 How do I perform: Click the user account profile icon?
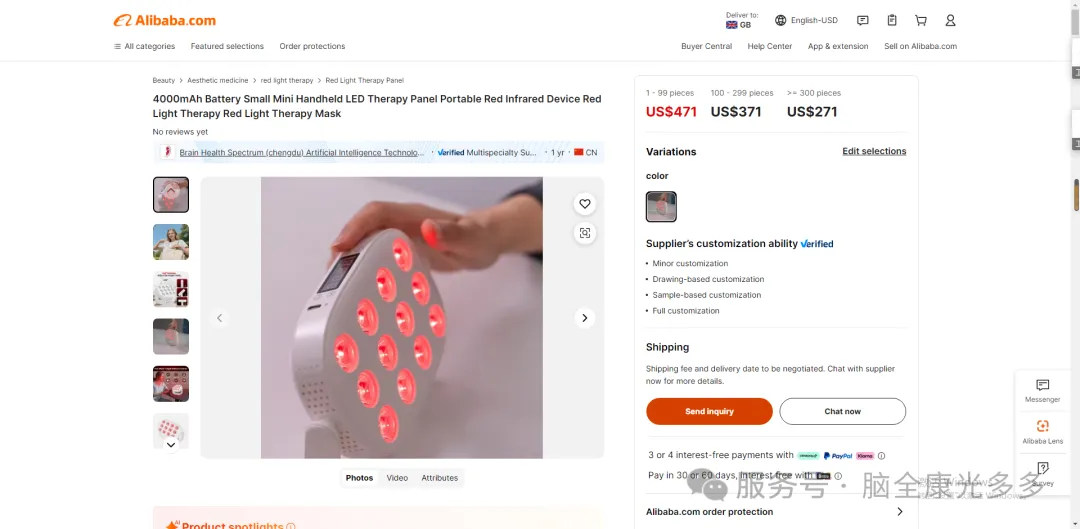950,21
